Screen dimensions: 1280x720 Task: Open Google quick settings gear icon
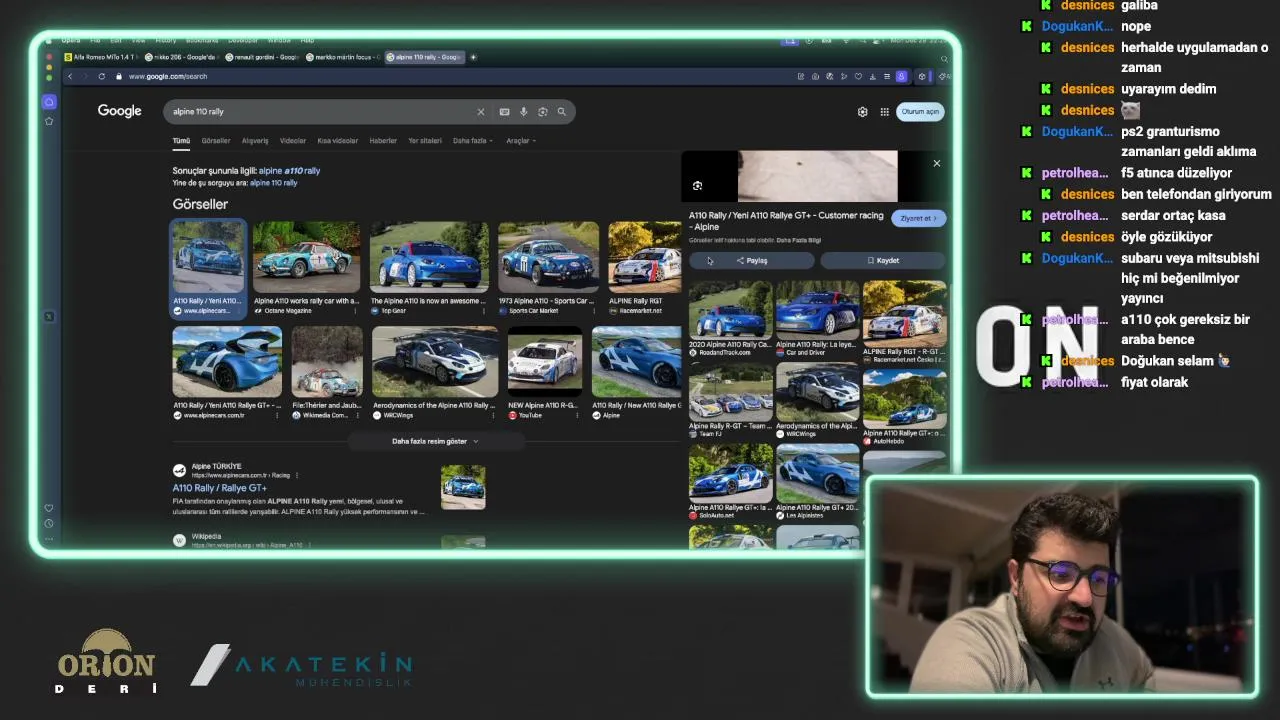coord(863,112)
